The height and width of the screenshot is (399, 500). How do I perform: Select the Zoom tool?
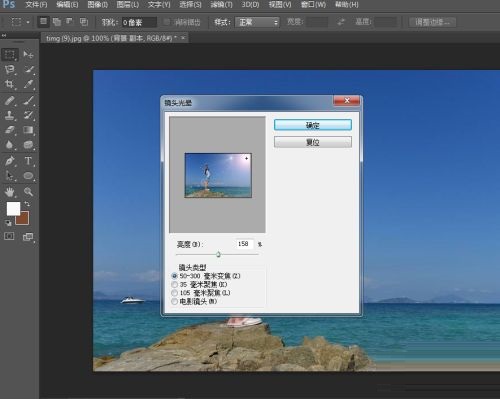pyautogui.click(x=28, y=192)
